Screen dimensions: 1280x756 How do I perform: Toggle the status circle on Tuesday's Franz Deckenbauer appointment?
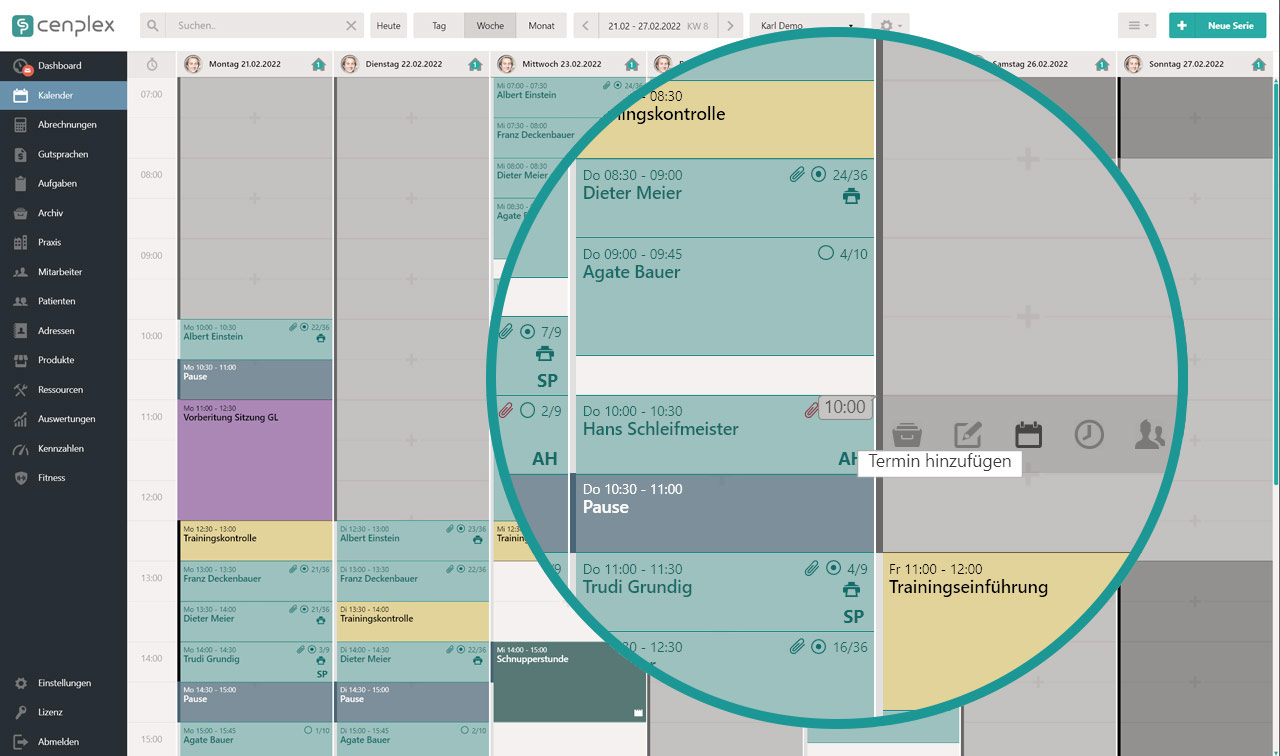(461, 569)
